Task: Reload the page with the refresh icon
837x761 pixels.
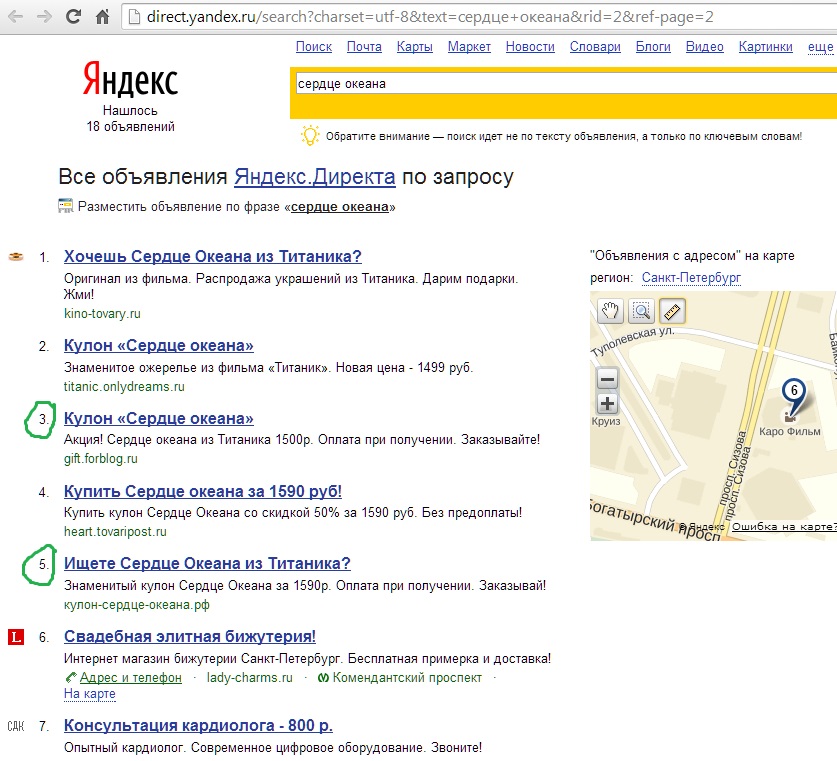Action: pos(73,17)
